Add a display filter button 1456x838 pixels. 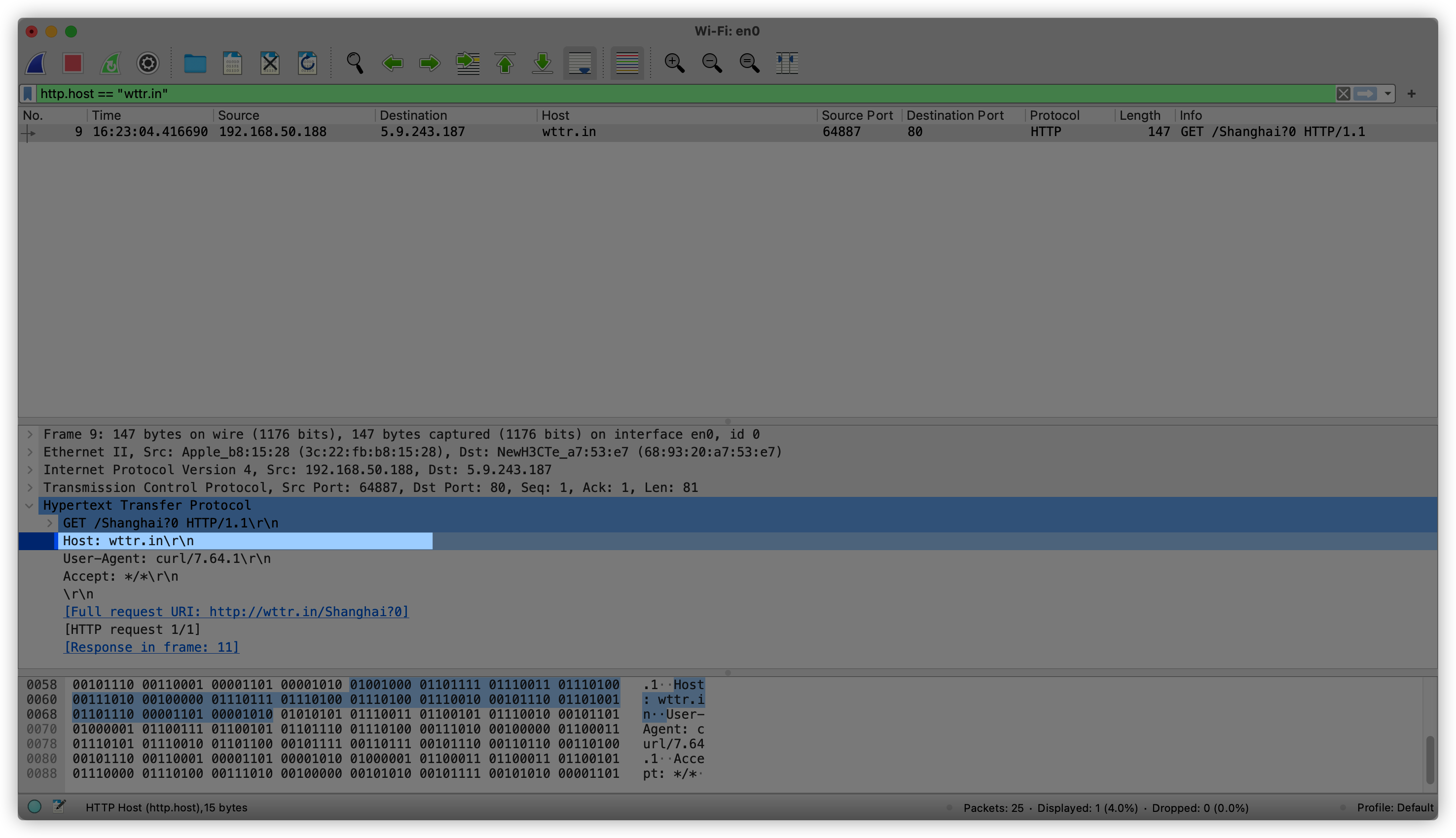point(1412,94)
